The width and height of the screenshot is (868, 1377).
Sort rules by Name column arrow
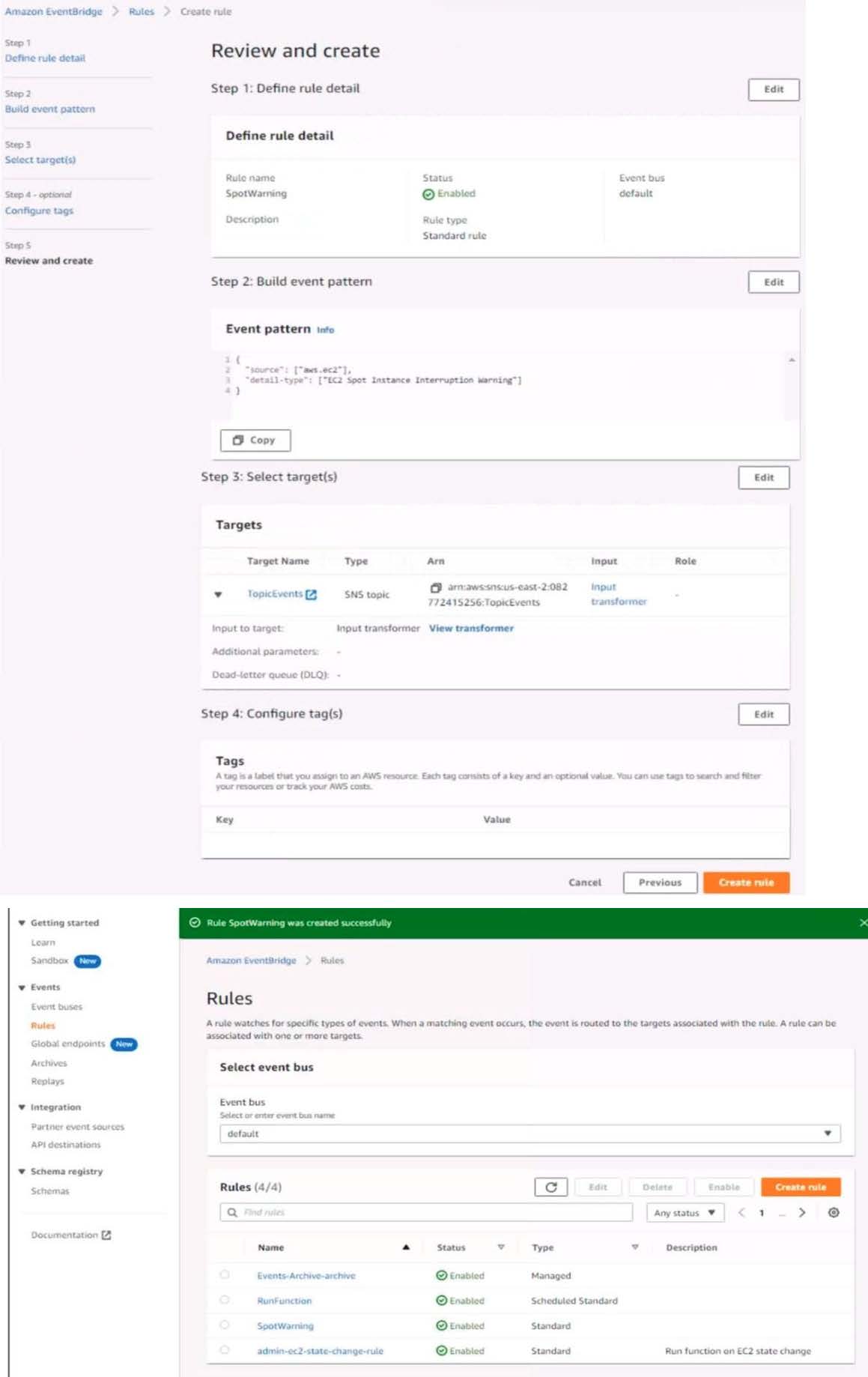(x=406, y=1247)
